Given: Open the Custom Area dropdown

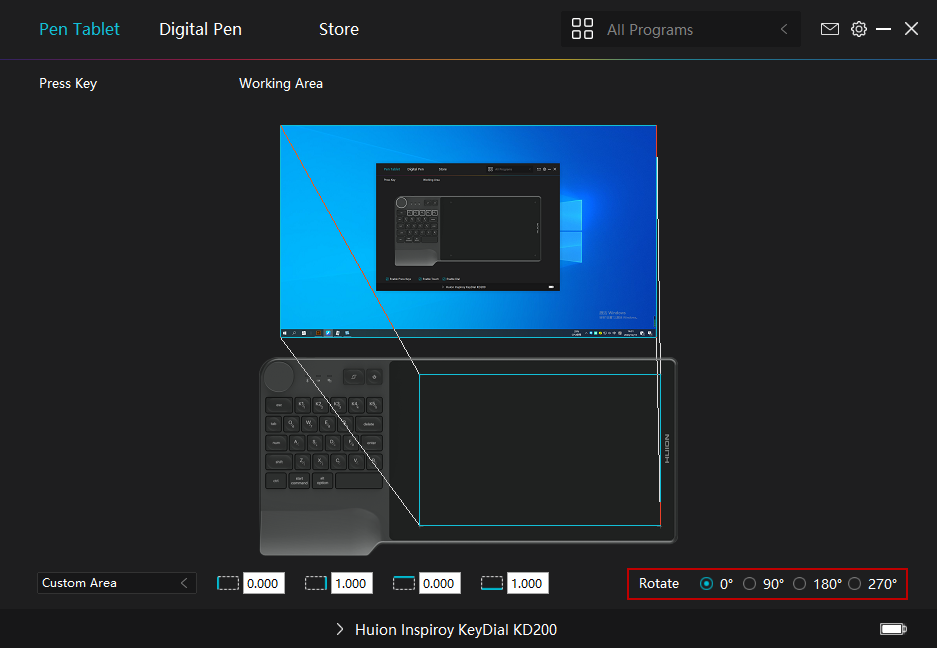Looking at the screenshot, I should 117,583.
